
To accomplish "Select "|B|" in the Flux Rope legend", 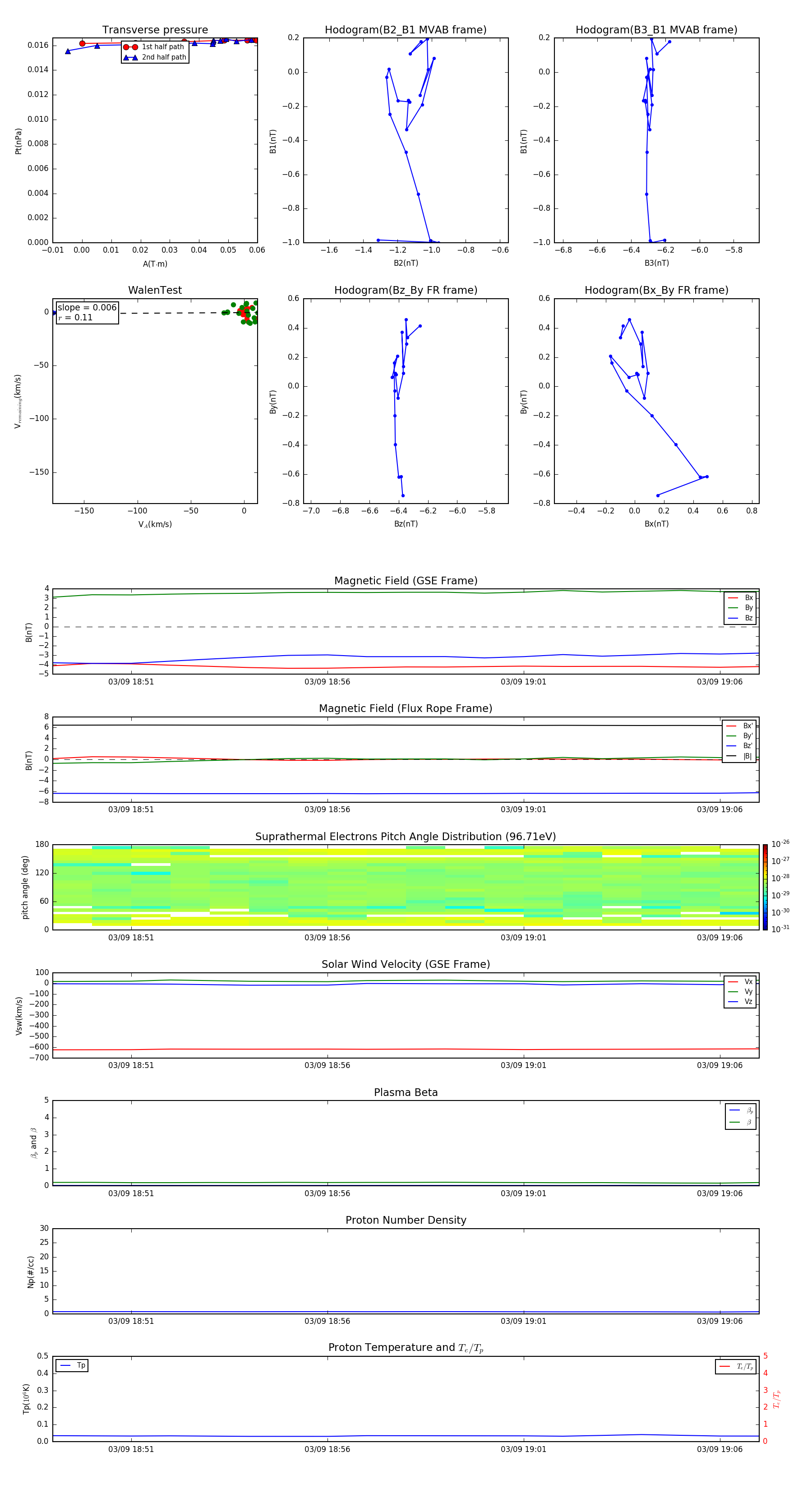I will pos(739,756).
